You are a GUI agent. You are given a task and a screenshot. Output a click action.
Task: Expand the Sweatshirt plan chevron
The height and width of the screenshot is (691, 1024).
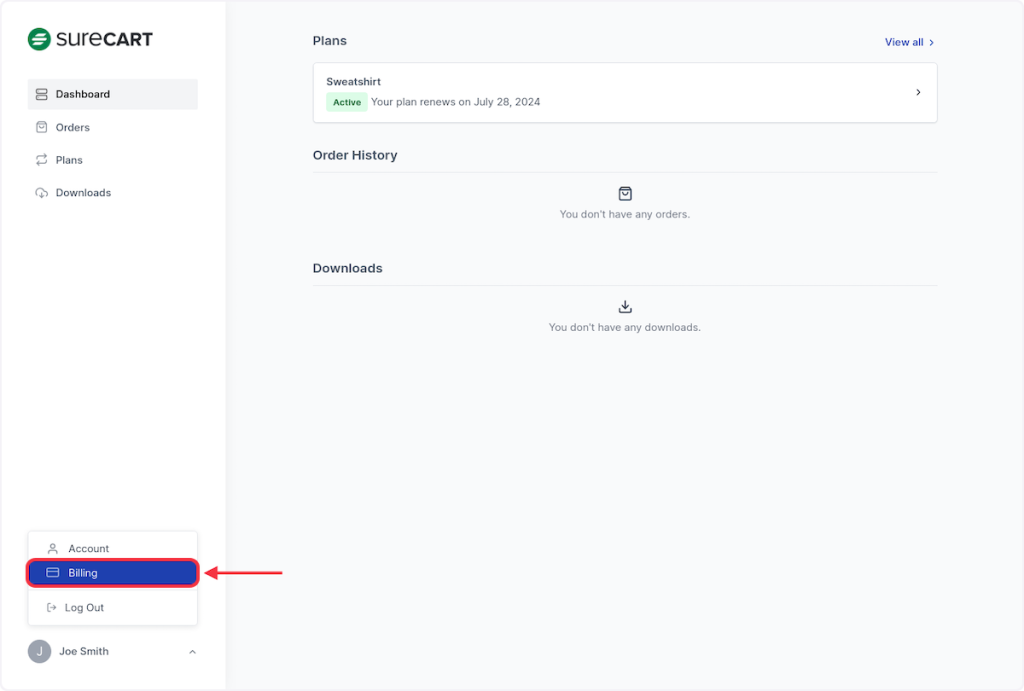[919, 93]
